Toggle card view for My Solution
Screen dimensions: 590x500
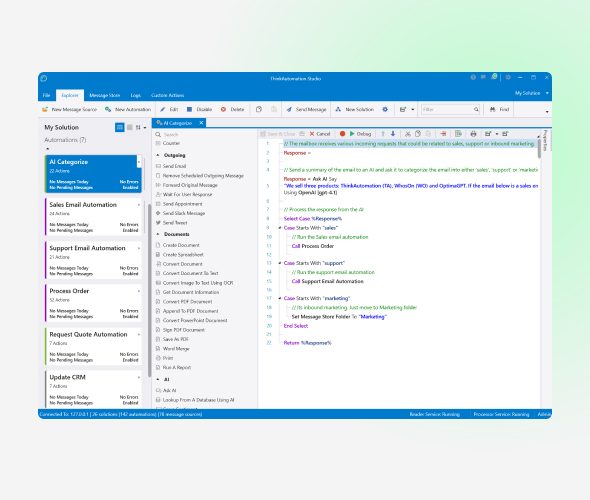[120, 128]
